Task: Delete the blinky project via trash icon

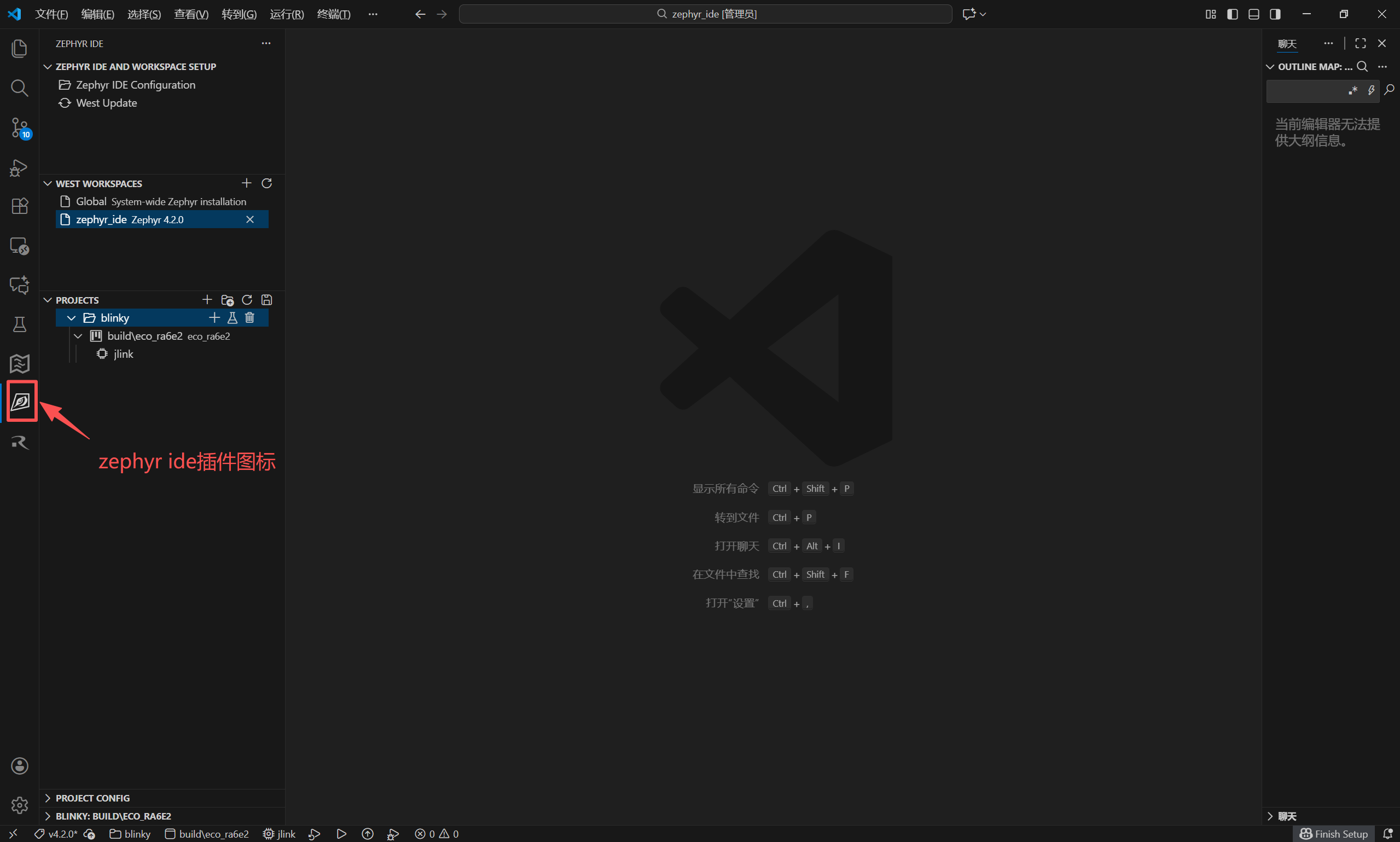Action: pos(249,318)
